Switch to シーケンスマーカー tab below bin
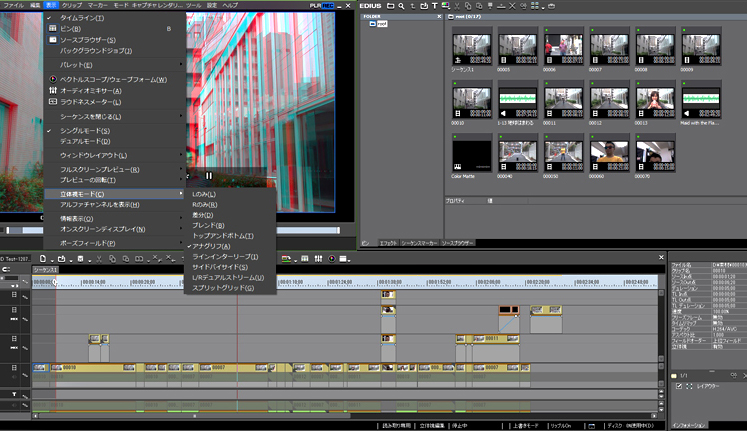The height and width of the screenshot is (431, 747). click(x=419, y=243)
